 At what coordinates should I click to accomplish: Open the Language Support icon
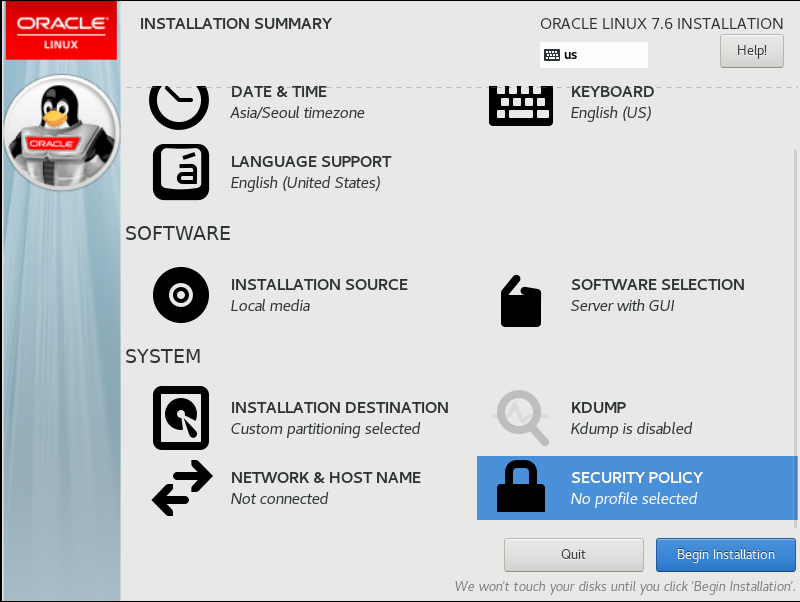click(181, 172)
